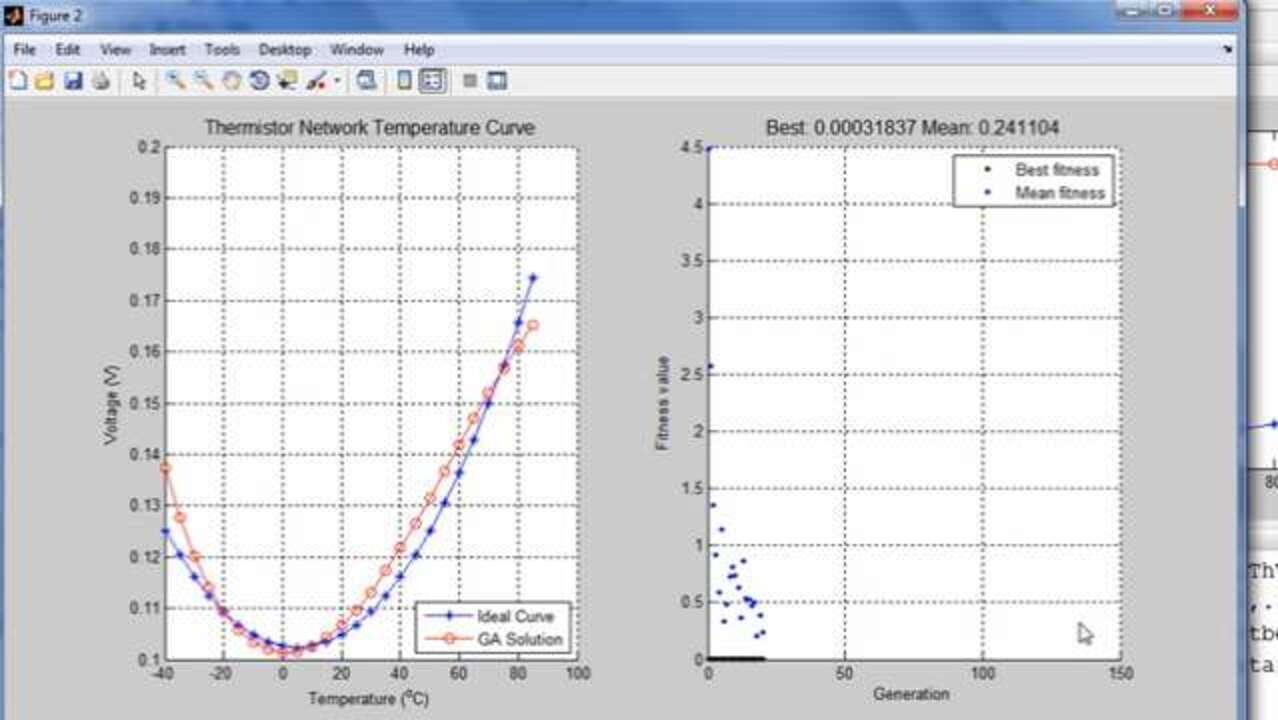The image size is (1278, 720).
Task: Open the Tools menu
Action: (x=222, y=49)
